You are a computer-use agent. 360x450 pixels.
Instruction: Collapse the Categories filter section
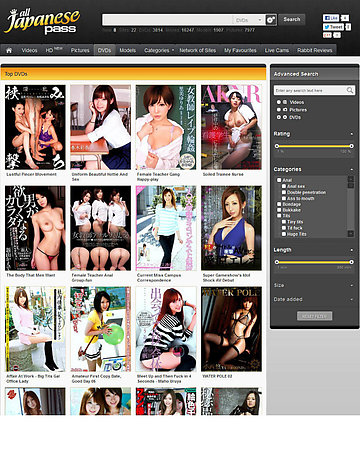pos(352,169)
